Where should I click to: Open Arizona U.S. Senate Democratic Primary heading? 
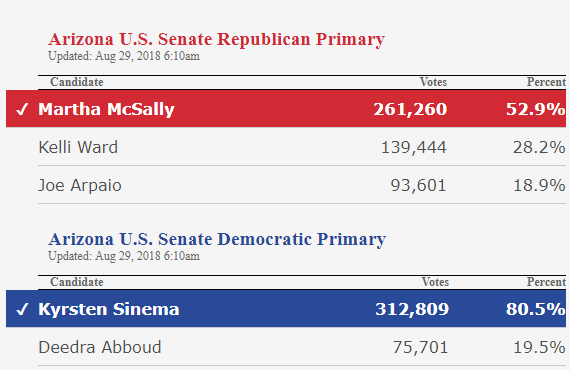point(217,239)
